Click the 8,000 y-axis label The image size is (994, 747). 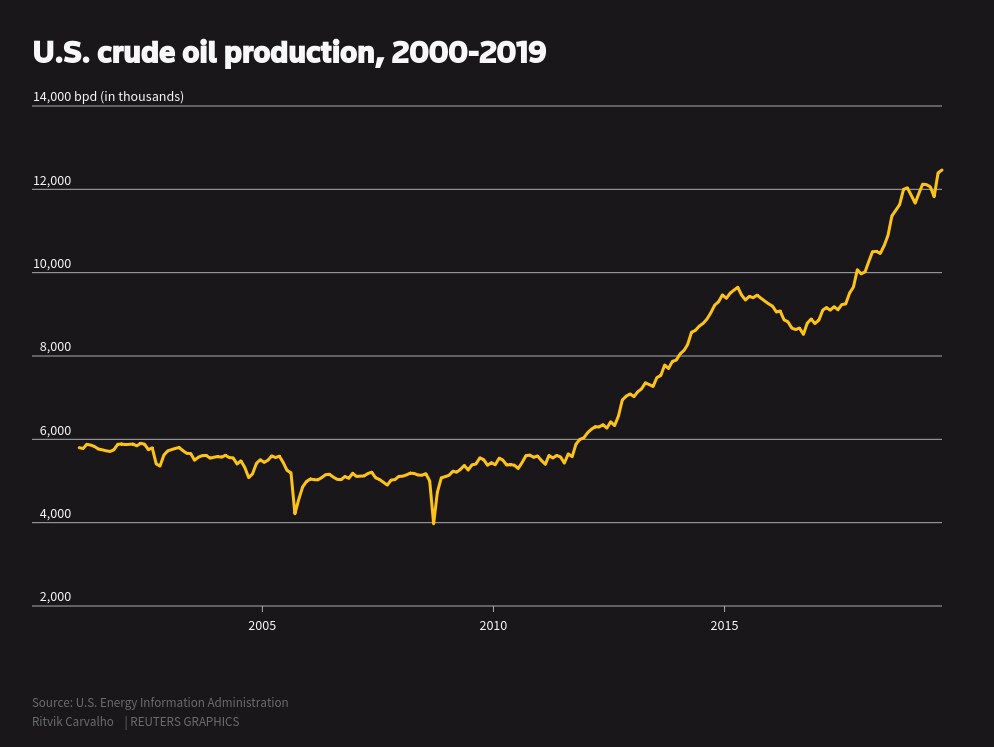(x=55, y=347)
